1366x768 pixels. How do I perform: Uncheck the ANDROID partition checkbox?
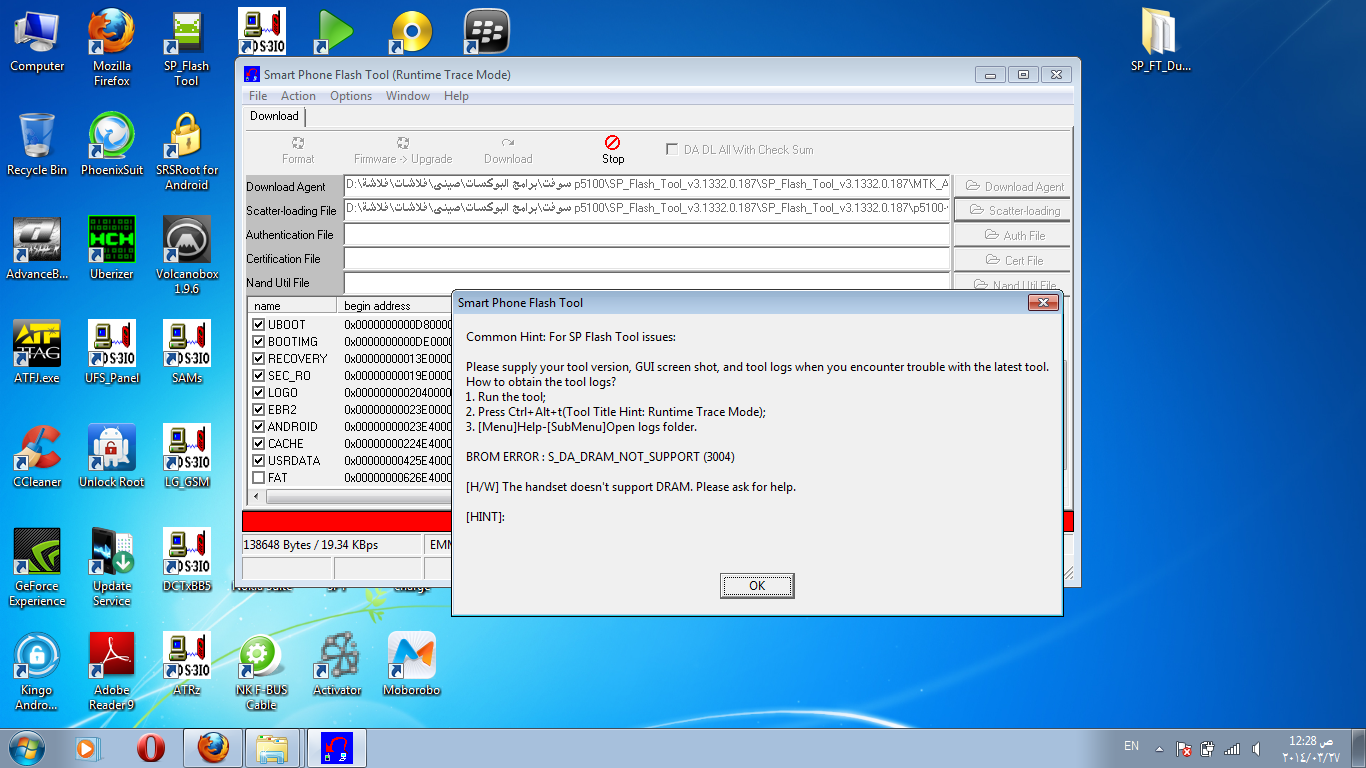(x=259, y=427)
